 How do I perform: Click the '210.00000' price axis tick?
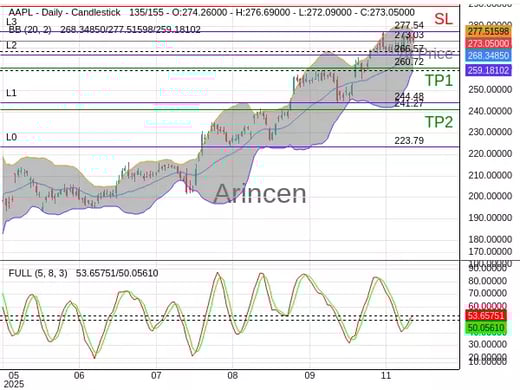tap(490, 175)
